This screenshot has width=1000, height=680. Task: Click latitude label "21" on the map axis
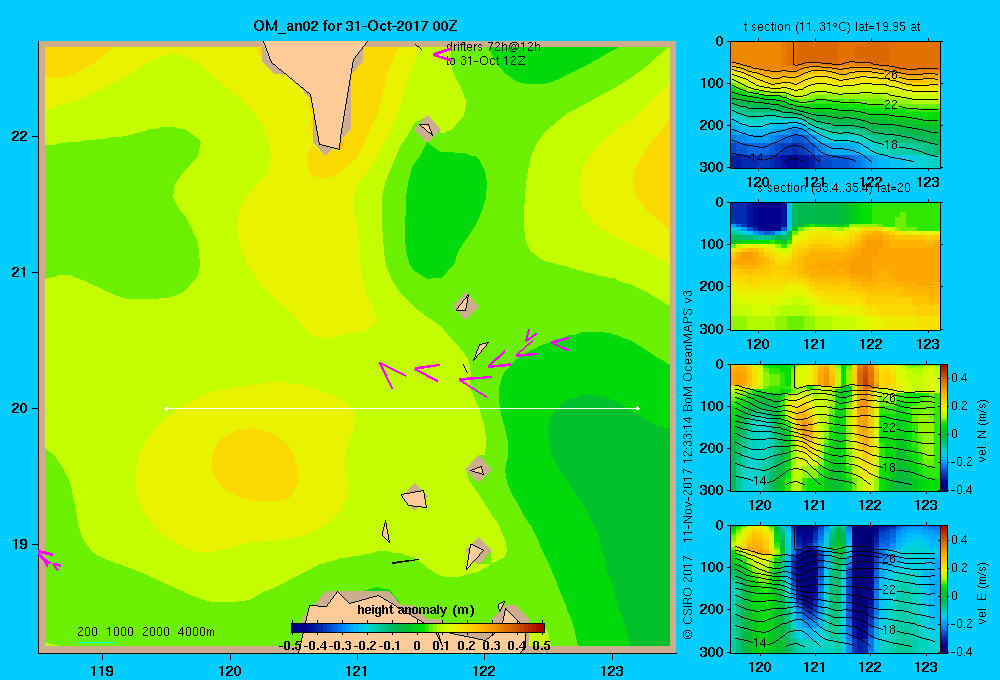tap(20, 272)
